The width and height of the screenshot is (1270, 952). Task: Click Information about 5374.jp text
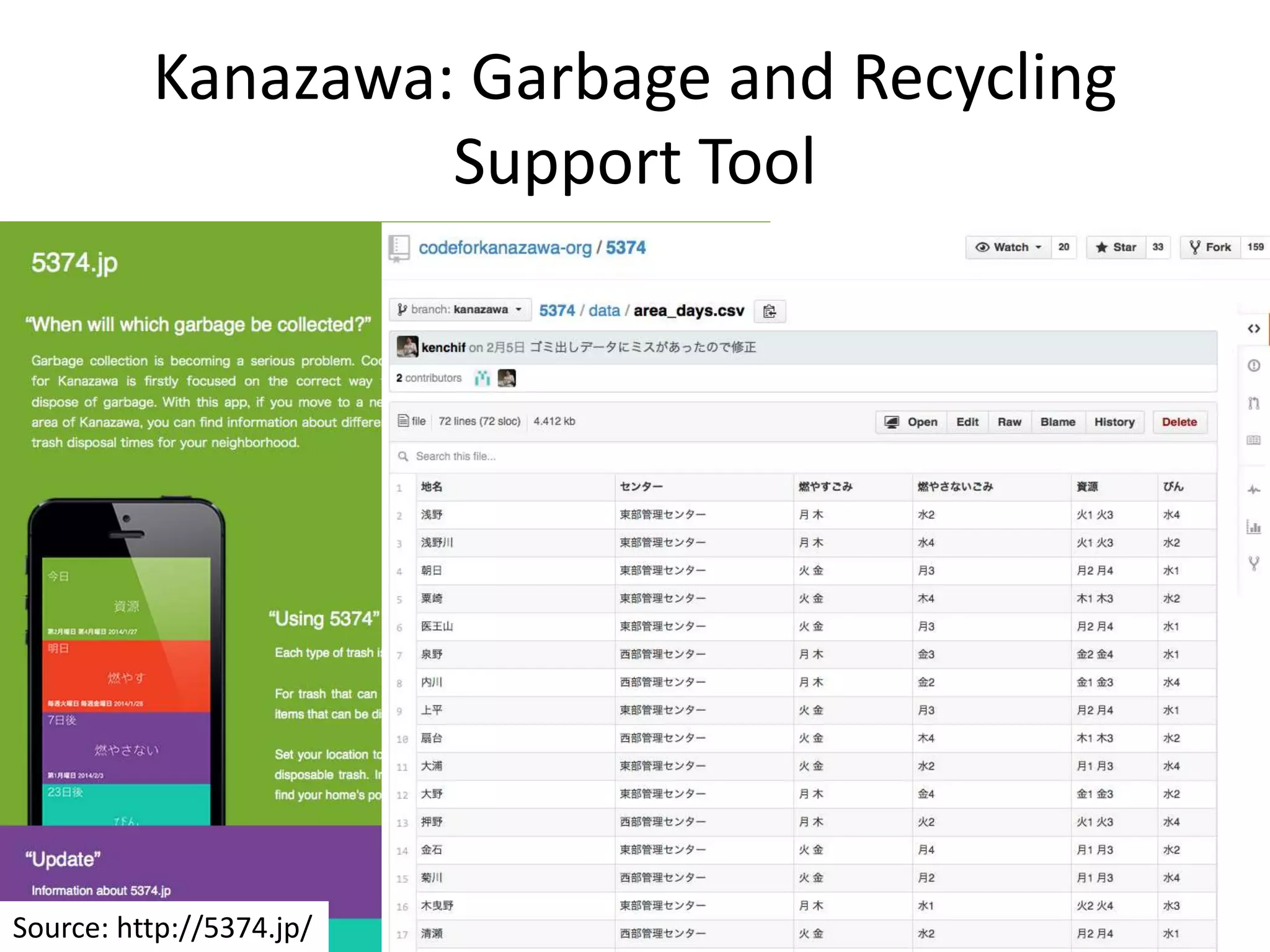coord(101,891)
